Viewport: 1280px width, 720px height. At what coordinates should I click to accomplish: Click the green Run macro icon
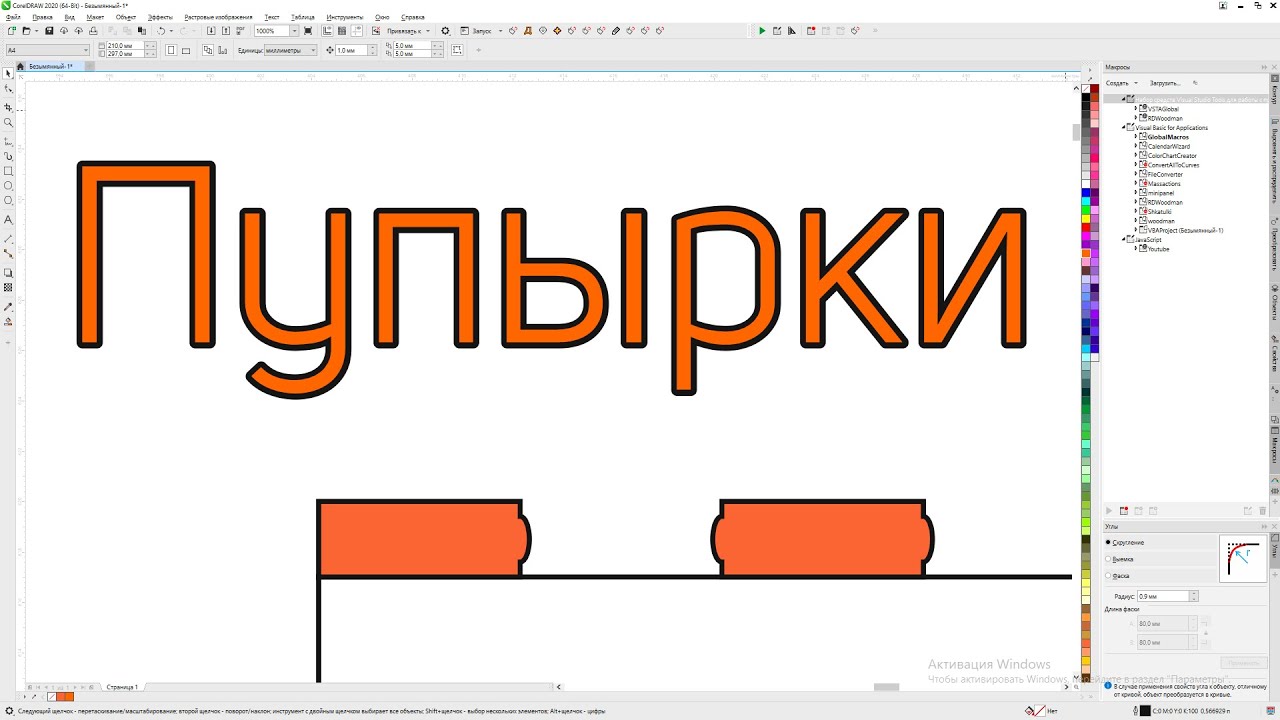[762, 31]
